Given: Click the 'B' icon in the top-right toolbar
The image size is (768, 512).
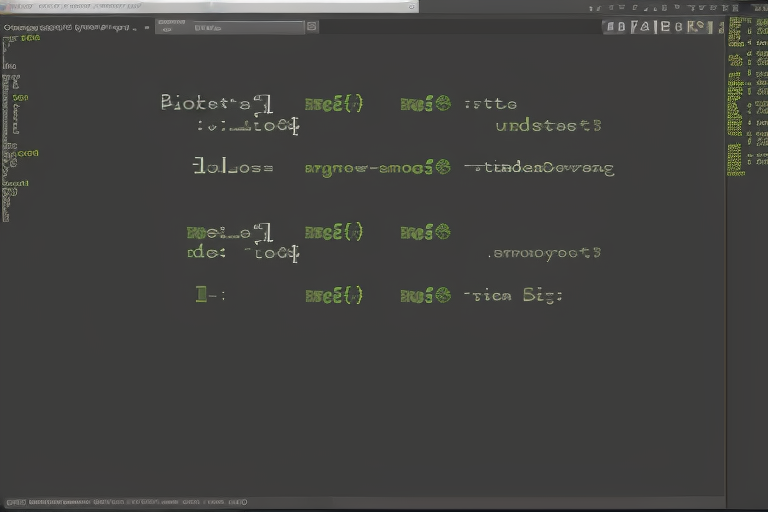Looking at the screenshot, I should [x=666, y=27].
